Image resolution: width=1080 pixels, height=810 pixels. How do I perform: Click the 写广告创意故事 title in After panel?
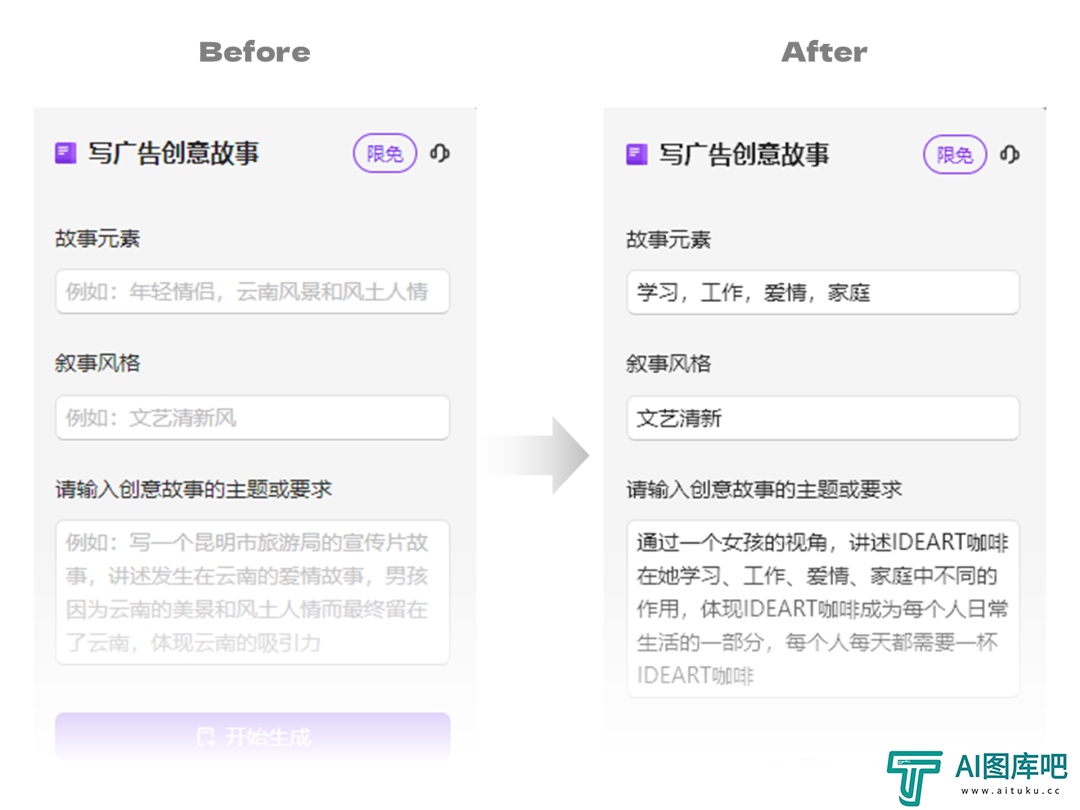coord(745,154)
